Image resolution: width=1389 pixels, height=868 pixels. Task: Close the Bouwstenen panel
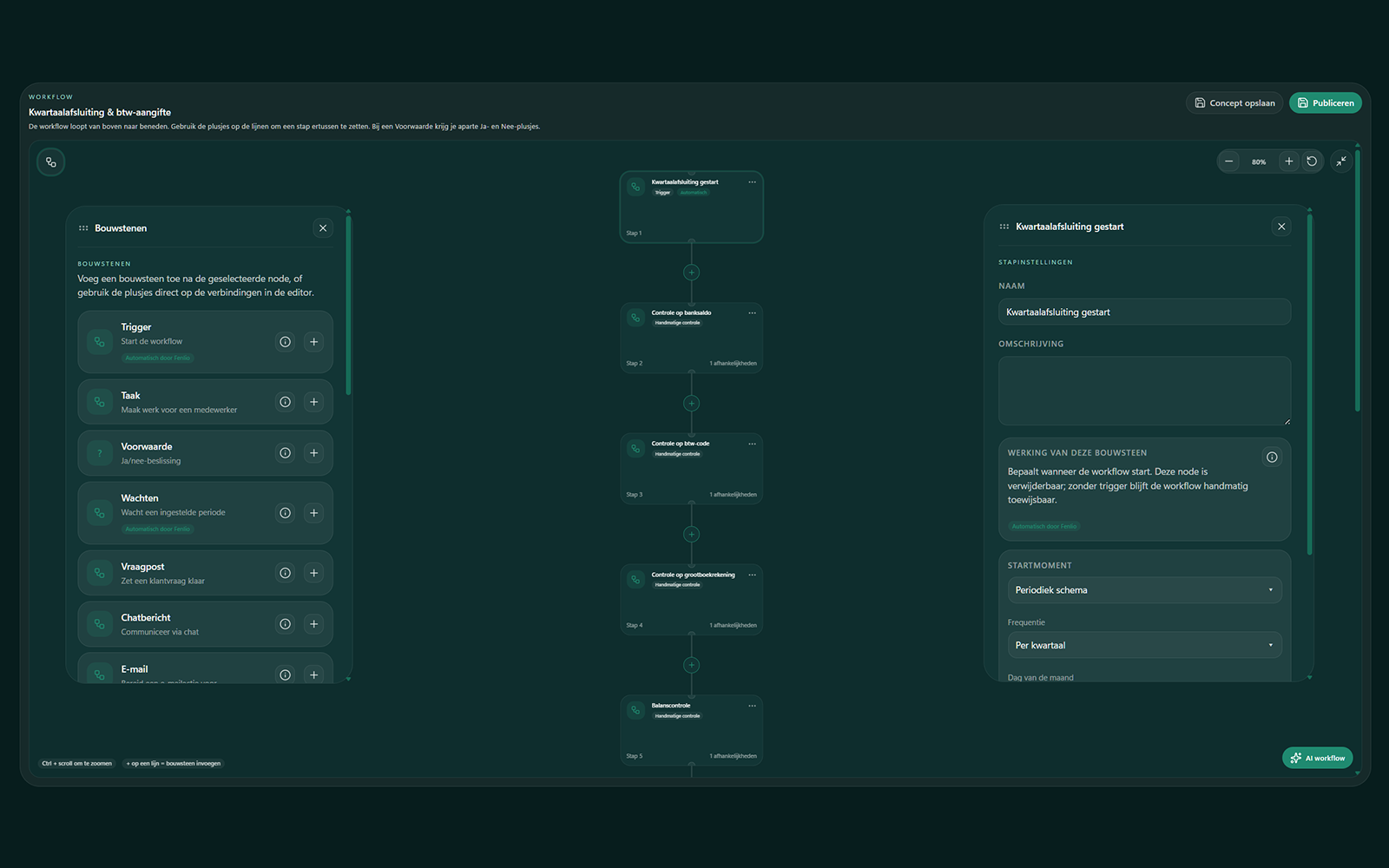[323, 228]
